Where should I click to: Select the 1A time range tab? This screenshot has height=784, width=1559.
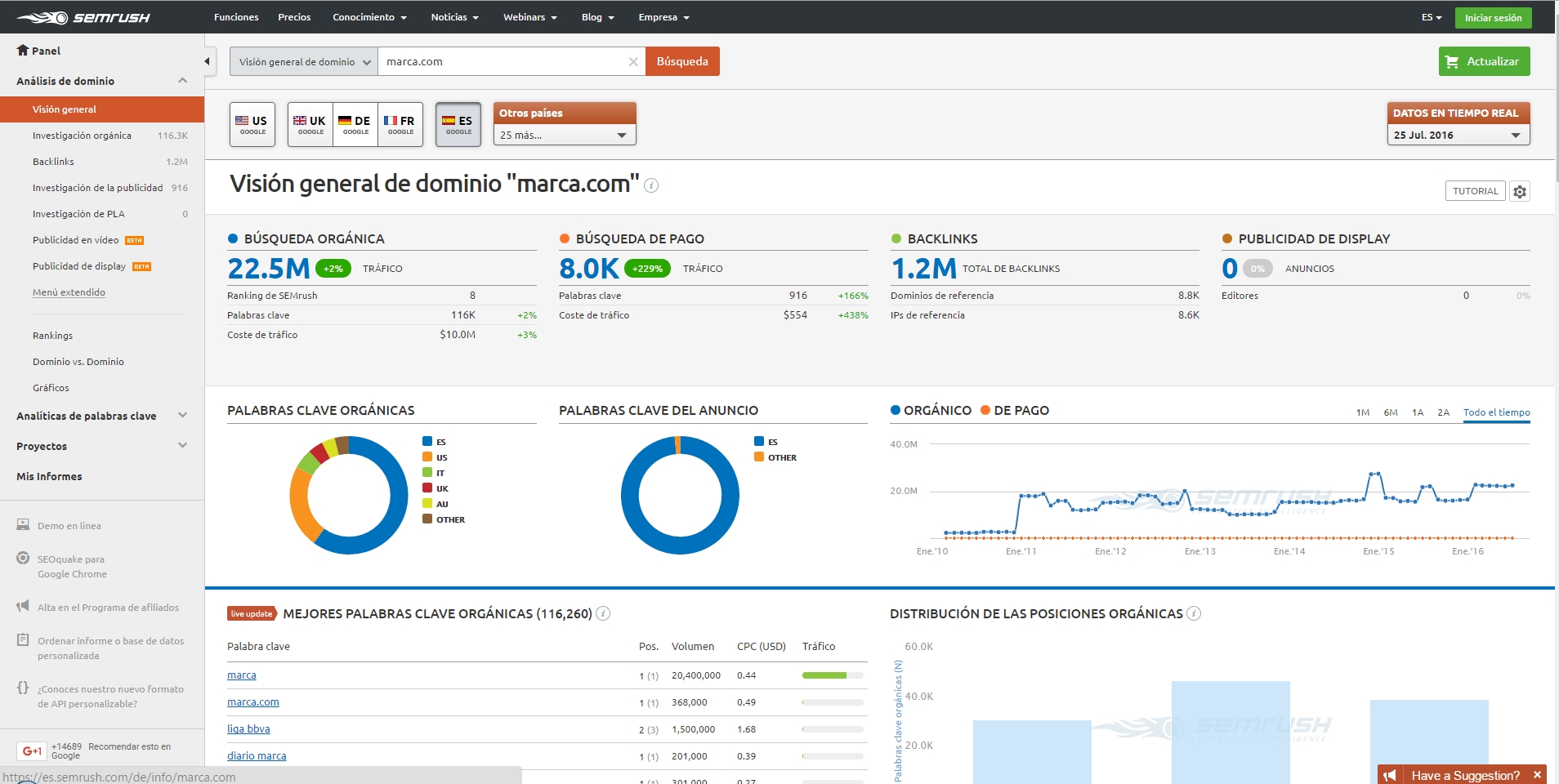point(1418,412)
